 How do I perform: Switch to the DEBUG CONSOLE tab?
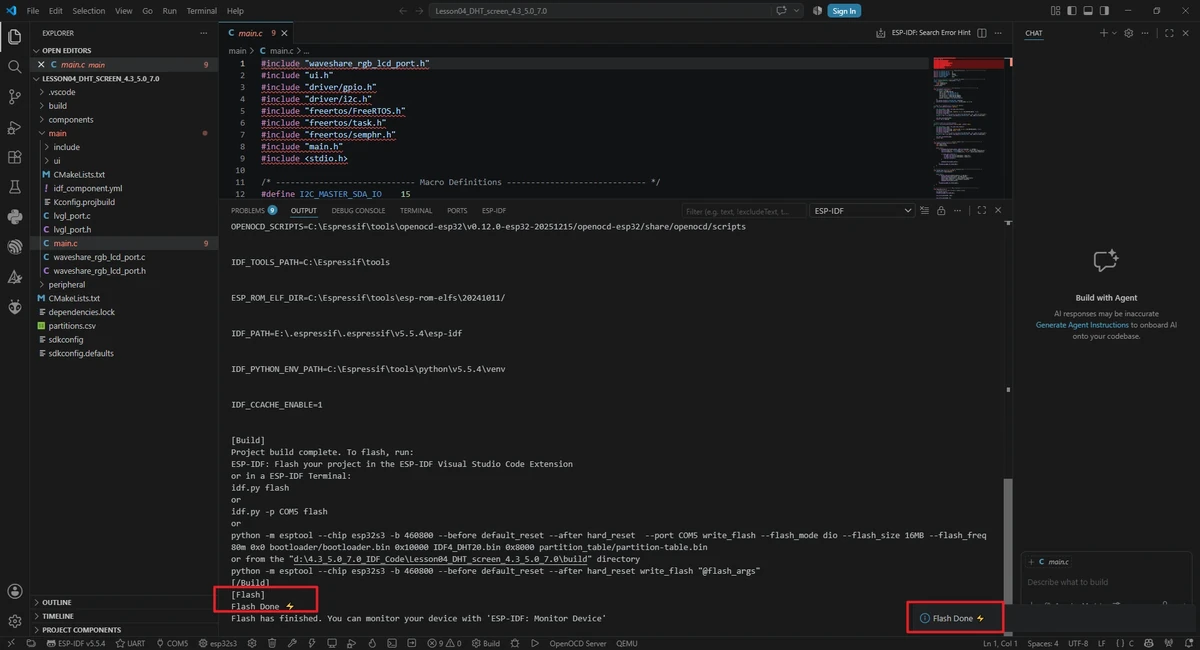pyautogui.click(x=358, y=211)
